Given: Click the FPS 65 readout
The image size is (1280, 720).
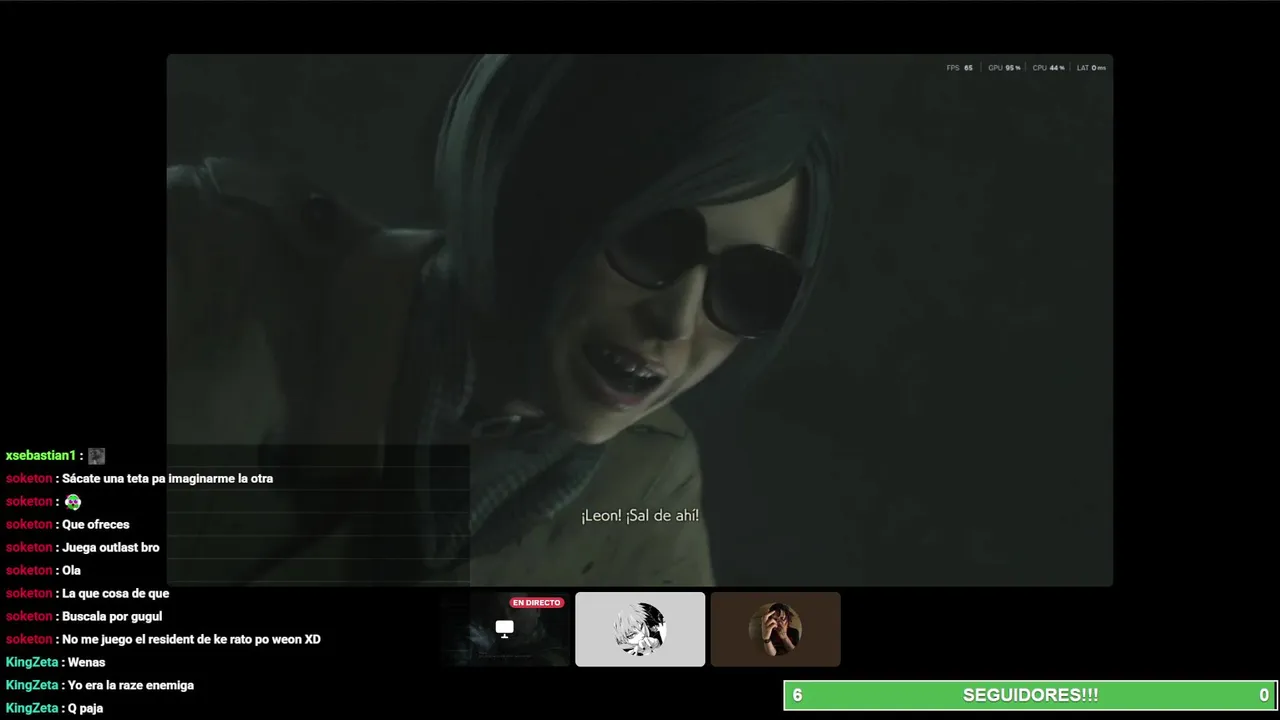Looking at the screenshot, I should tap(959, 68).
